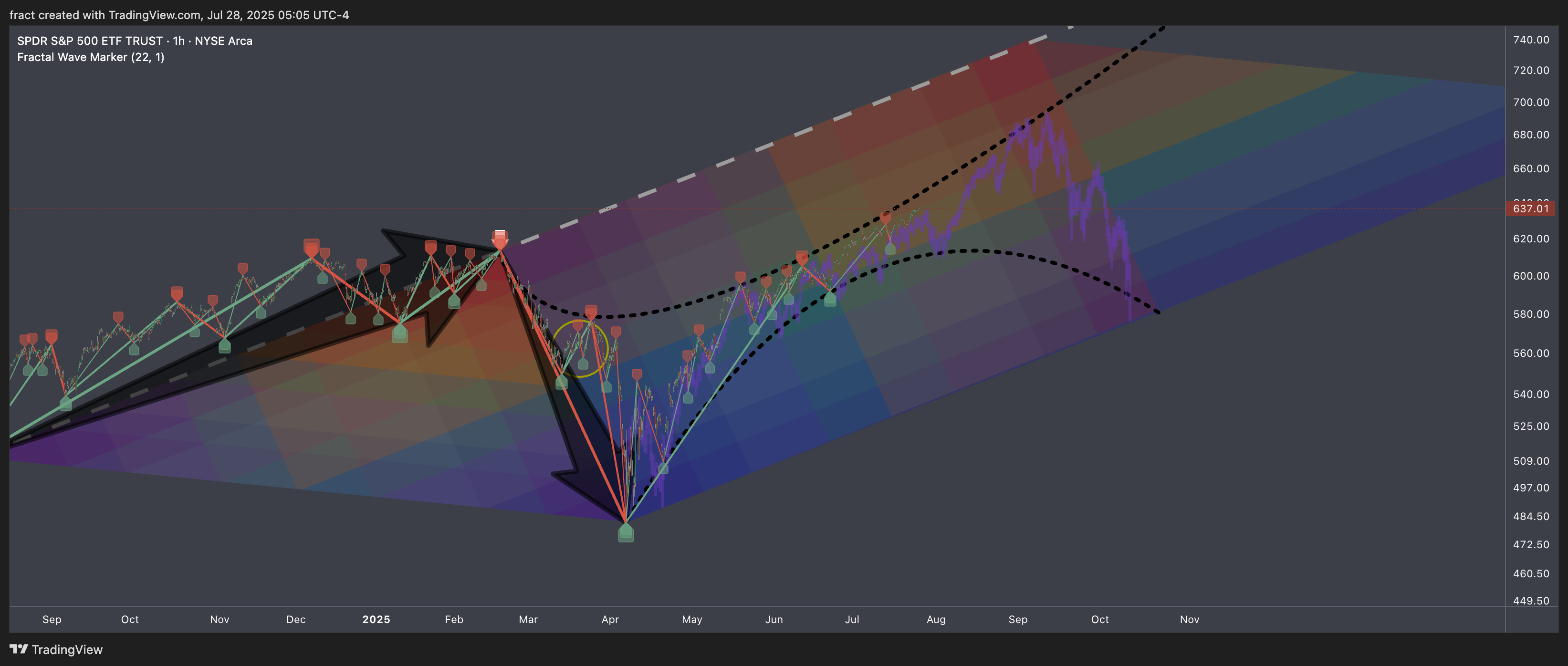Image resolution: width=1568 pixels, height=666 pixels.
Task: Click the Mar time axis label
Action: [x=528, y=619]
